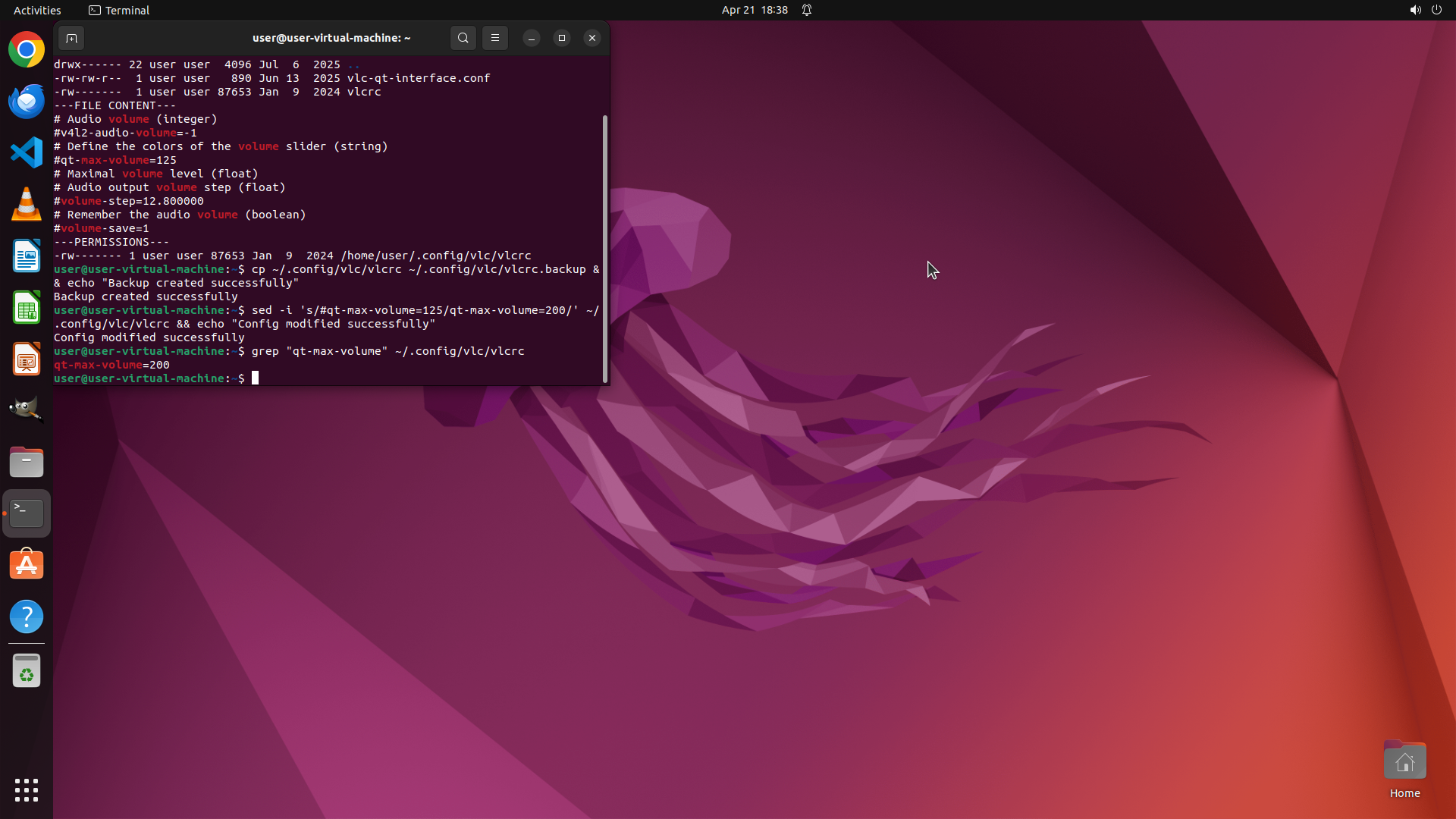Launch GIMP from the dock
Image resolution: width=1456 pixels, height=819 pixels.
click(x=27, y=410)
